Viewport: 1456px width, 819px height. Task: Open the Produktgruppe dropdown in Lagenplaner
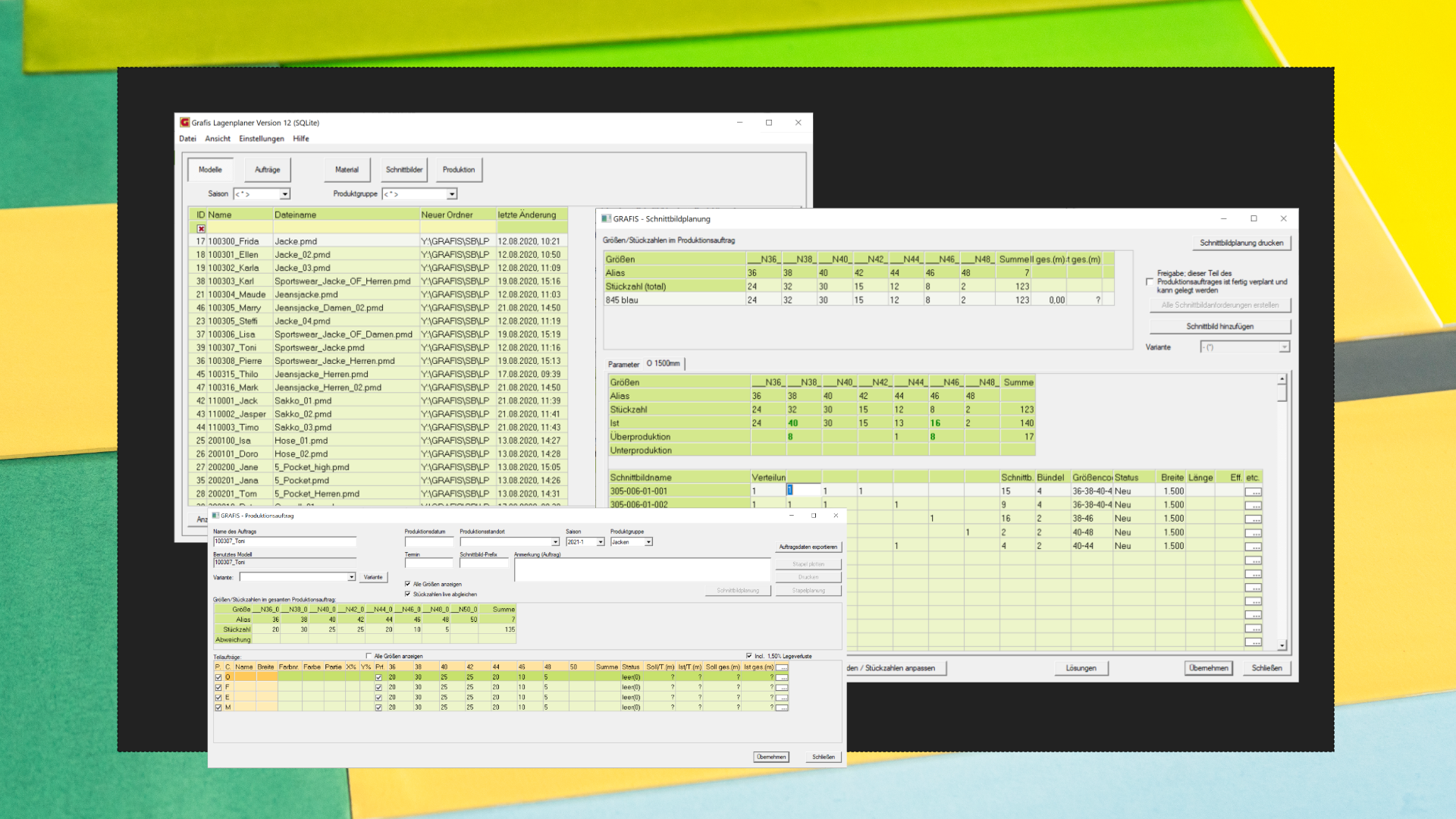pos(452,194)
